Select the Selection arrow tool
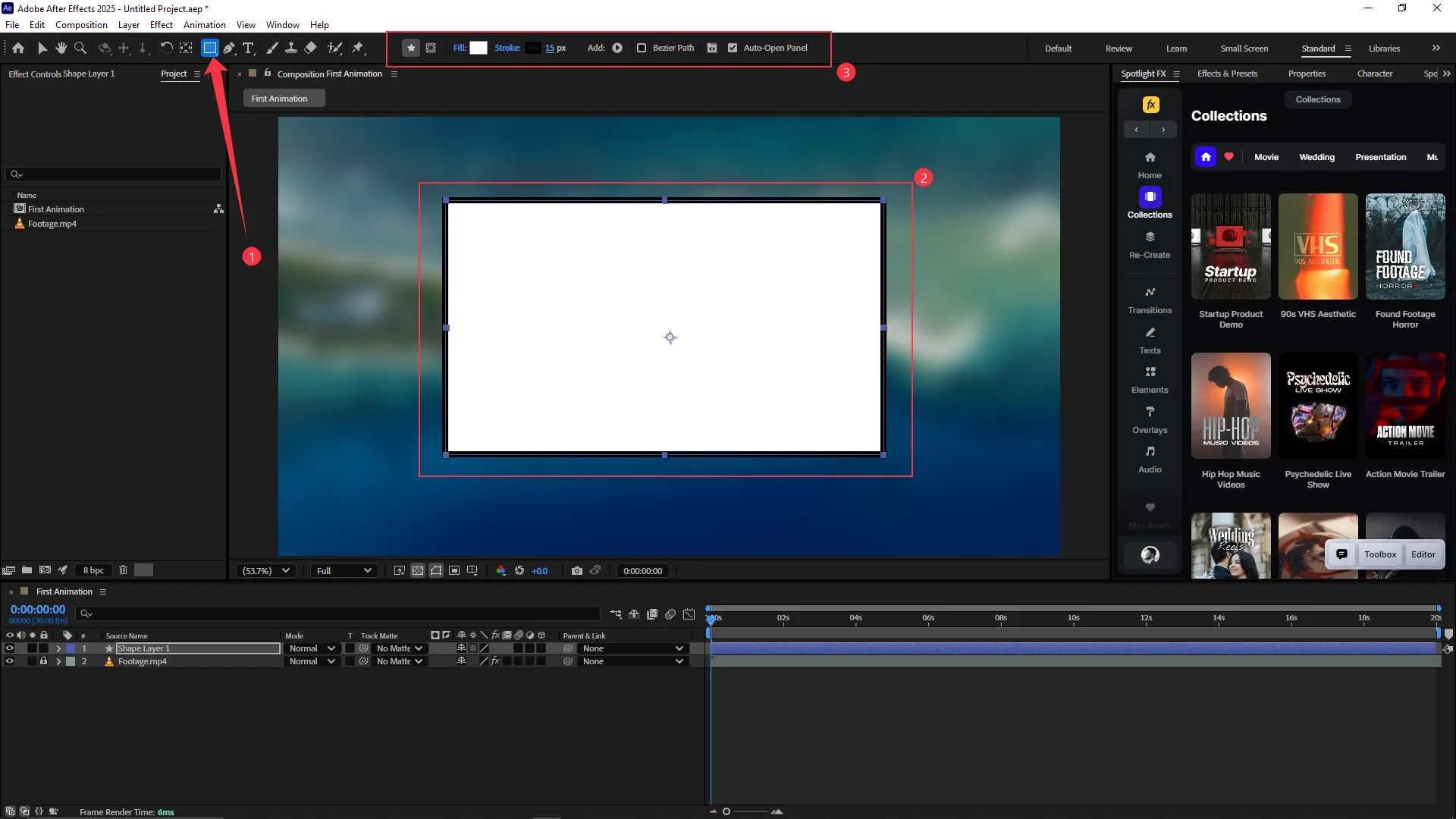 tap(42, 48)
